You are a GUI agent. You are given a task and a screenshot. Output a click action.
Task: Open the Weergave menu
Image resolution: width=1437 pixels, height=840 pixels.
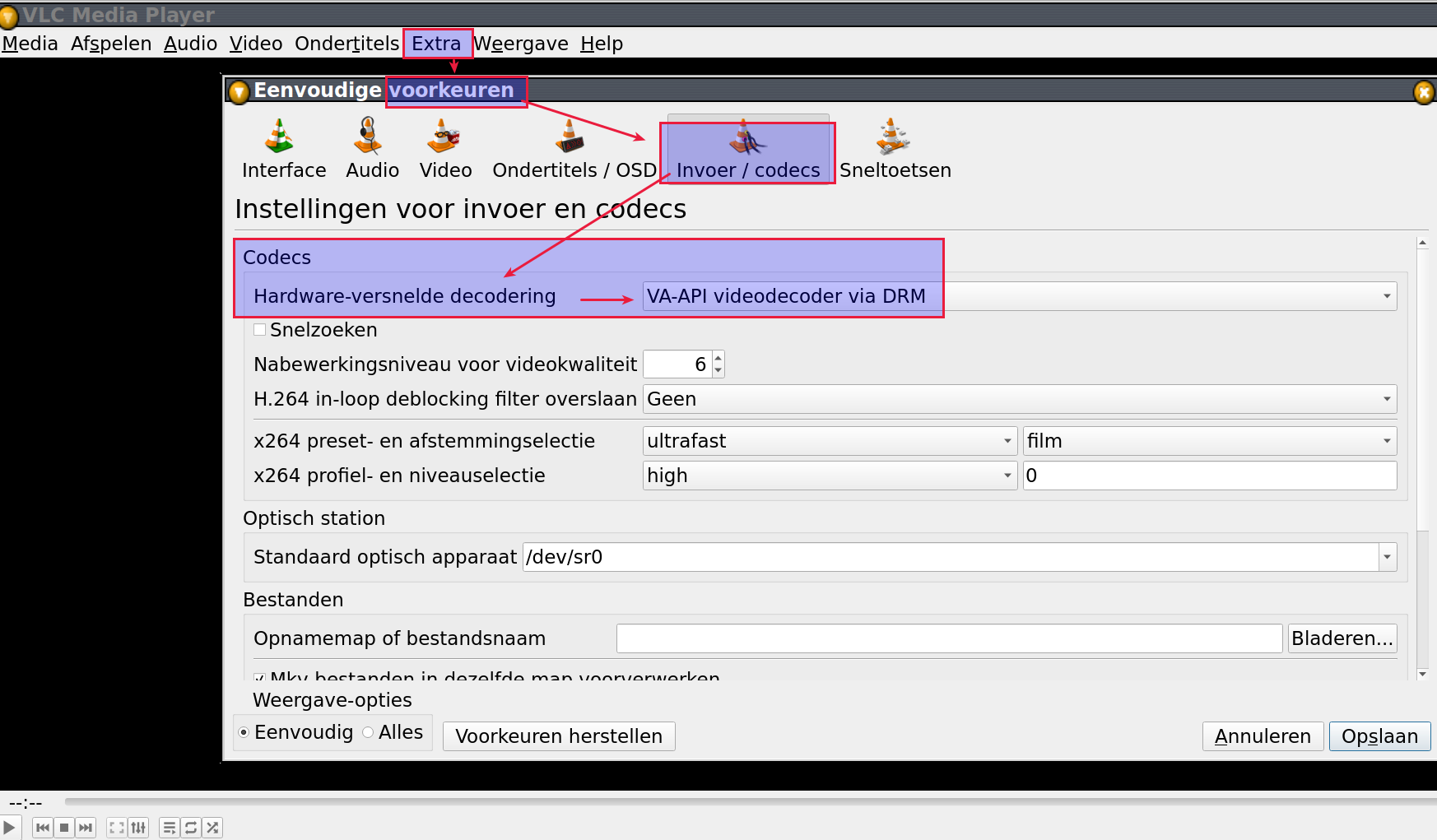pyautogui.click(x=521, y=44)
